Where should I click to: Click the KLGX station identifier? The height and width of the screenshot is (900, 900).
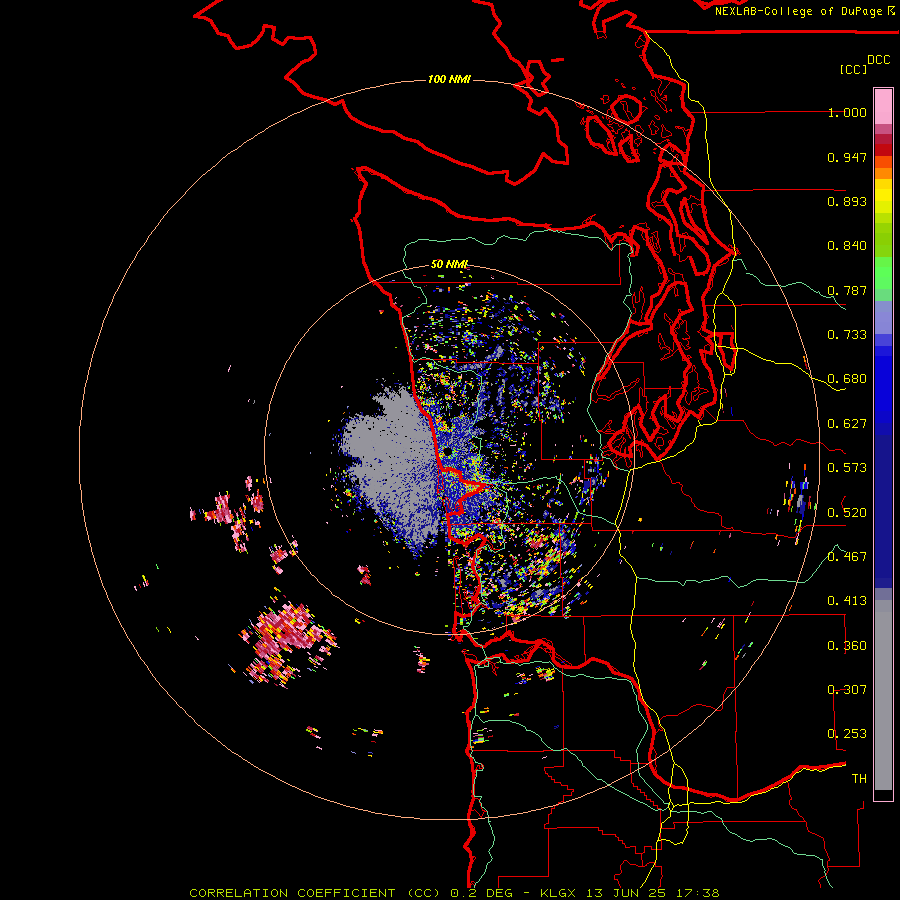point(557,893)
